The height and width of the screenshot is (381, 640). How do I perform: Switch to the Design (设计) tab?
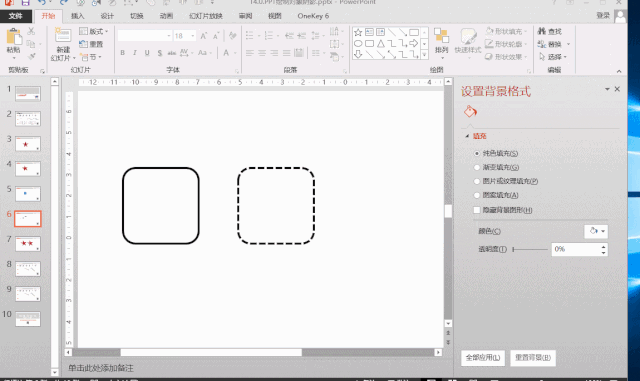pos(107,16)
